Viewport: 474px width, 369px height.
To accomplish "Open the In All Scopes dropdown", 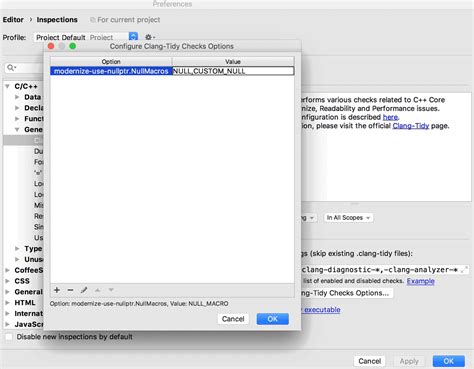I will (x=348, y=218).
